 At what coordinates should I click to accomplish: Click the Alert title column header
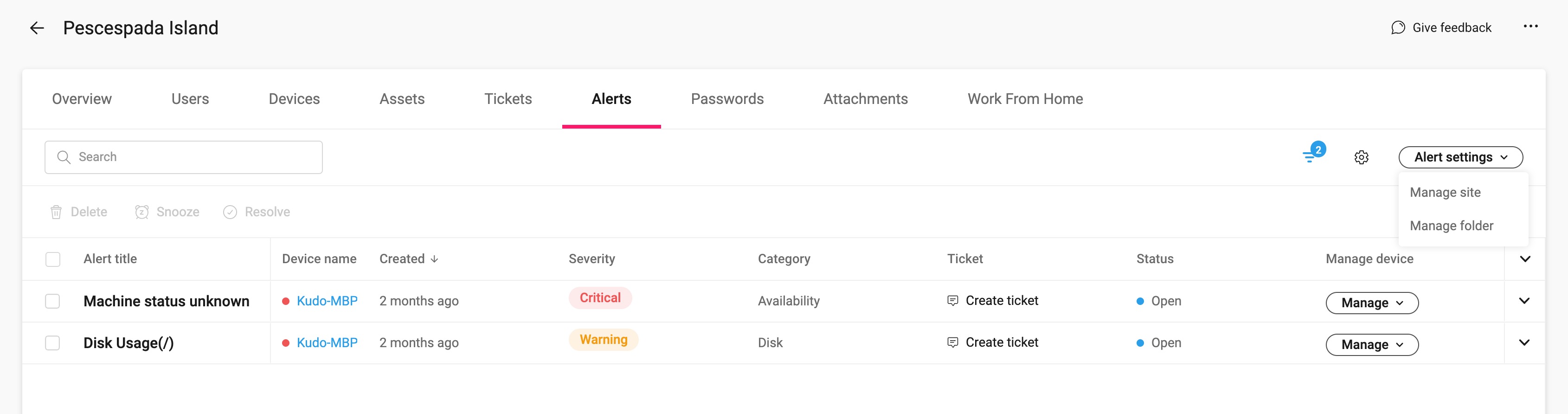(x=110, y=259)
